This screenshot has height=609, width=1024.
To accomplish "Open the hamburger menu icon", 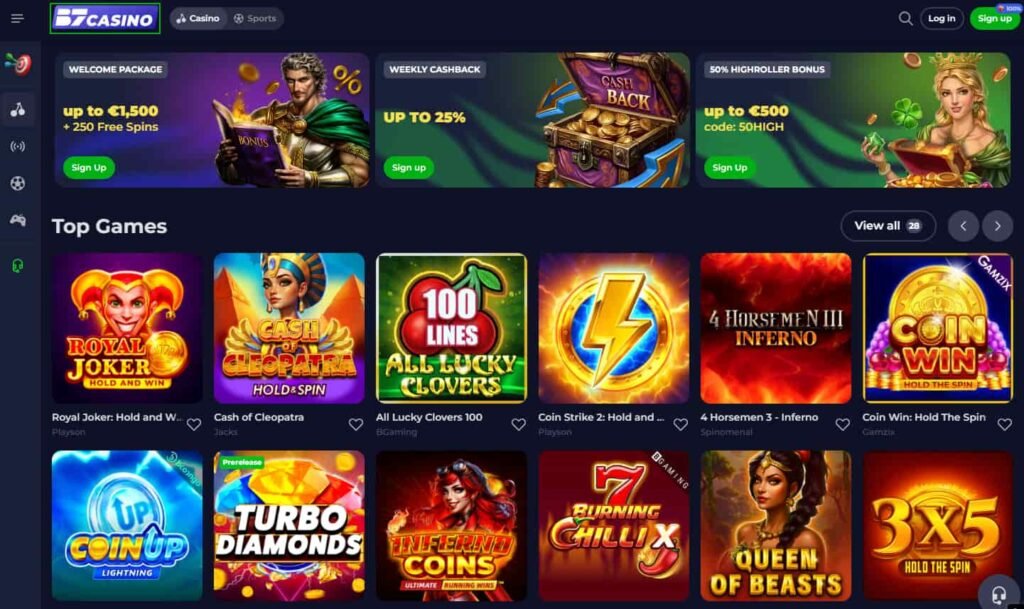I will [17, 18].
